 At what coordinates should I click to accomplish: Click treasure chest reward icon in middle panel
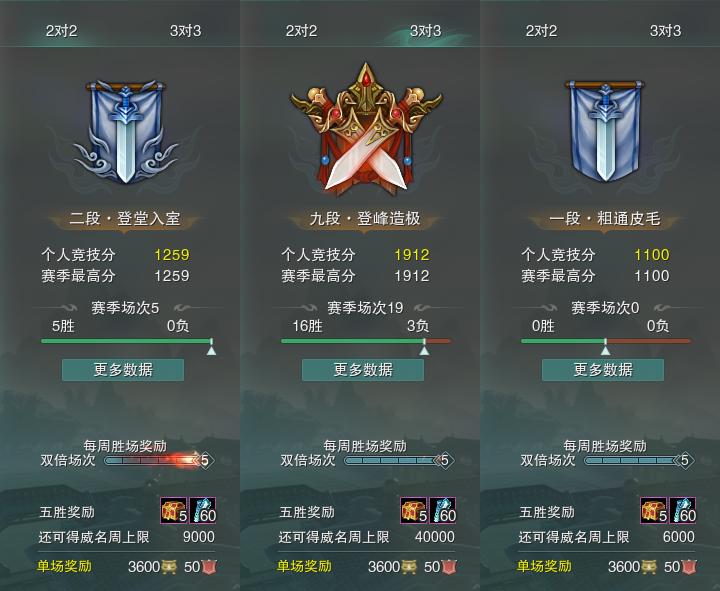(414, 510)
